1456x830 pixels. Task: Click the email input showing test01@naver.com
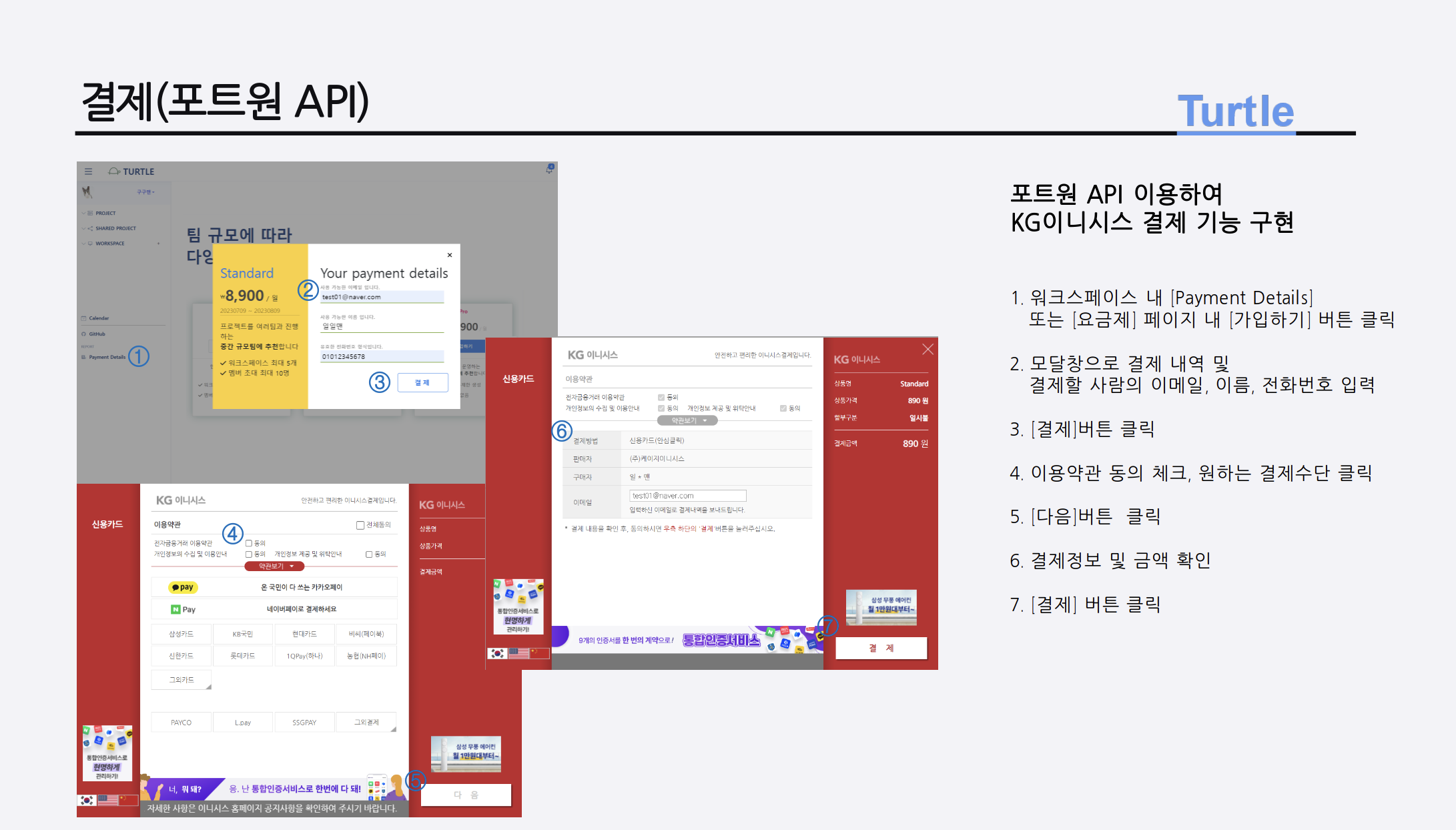[x=382, y=296]
